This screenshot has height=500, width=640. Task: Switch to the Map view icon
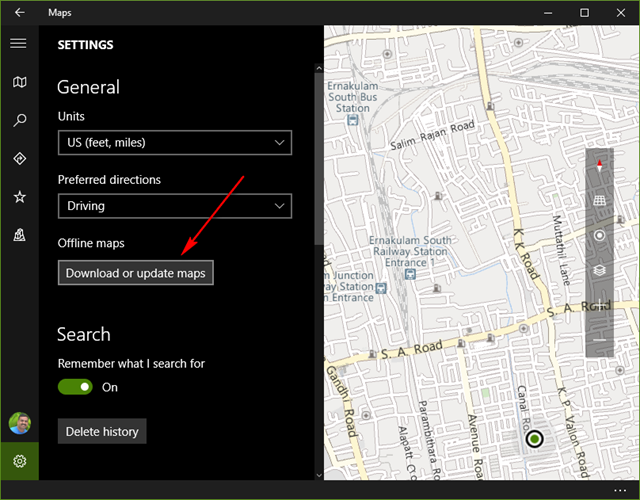pos(20,82)
